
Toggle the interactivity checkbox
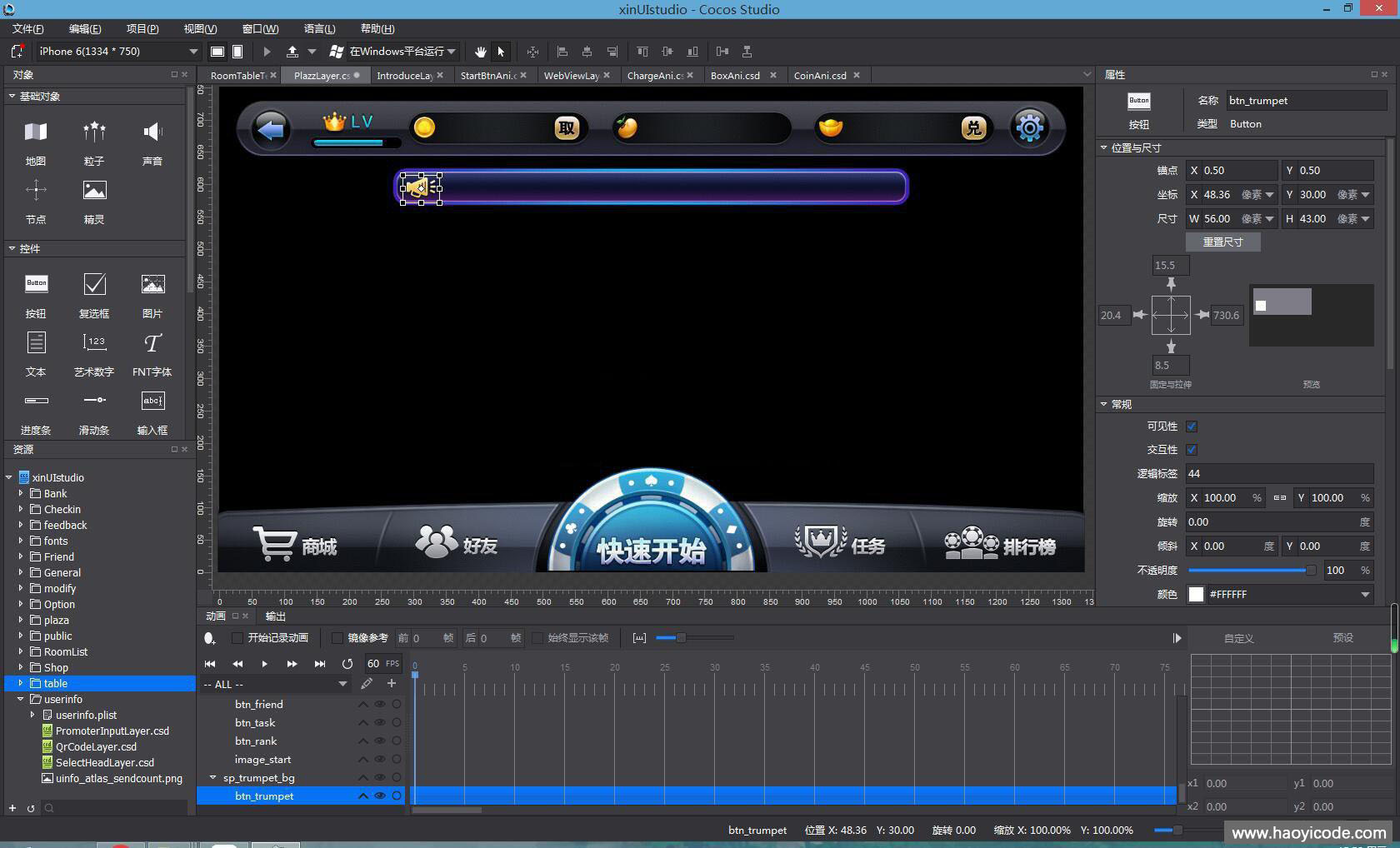(x=1192, y=450)
